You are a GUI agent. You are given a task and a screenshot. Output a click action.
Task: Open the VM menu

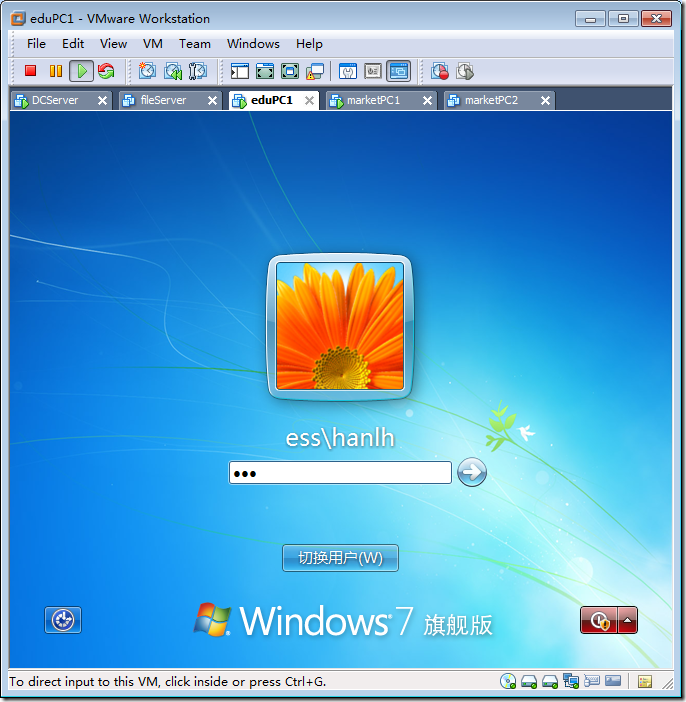pyautogui.click(x=153, y=44)
